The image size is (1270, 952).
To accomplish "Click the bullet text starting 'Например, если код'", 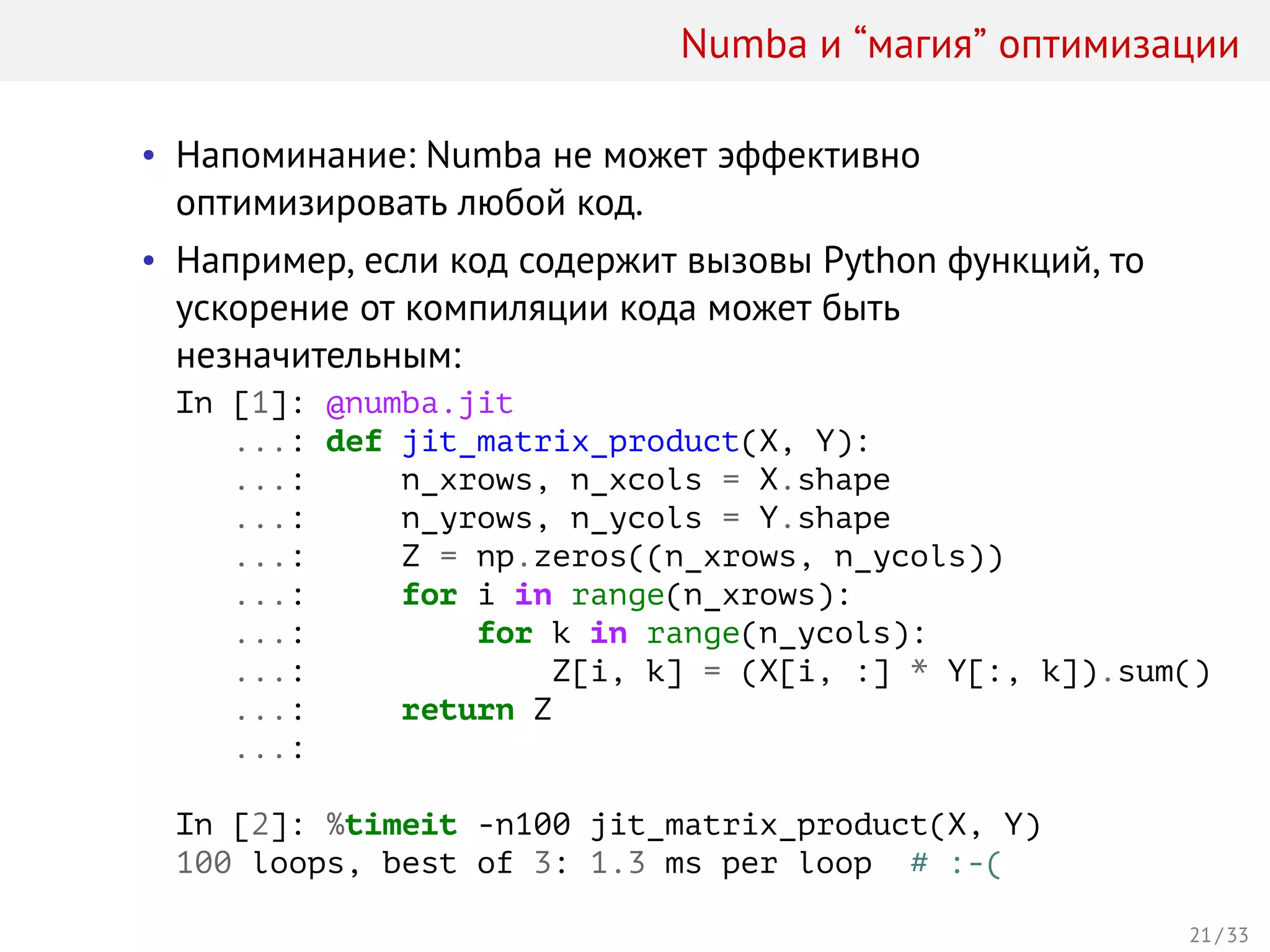I will click(660, 261).
